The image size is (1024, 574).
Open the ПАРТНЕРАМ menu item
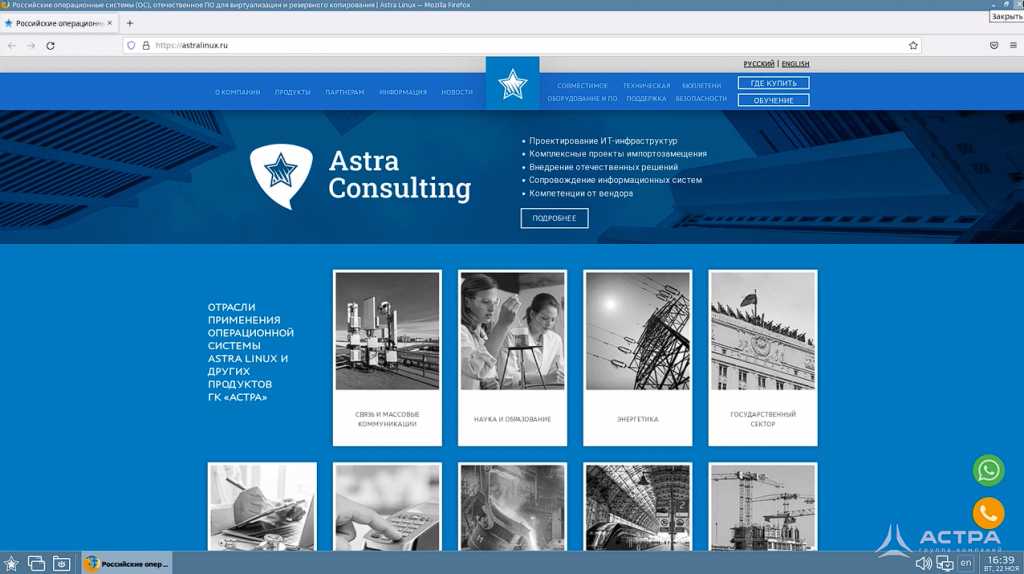[x=345, y=92]
